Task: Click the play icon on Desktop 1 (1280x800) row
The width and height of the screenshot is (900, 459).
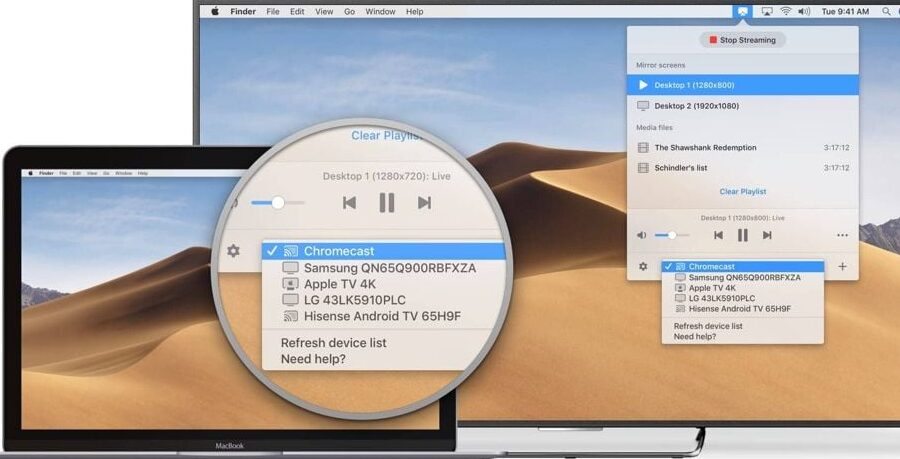Action: coord(643,85)
